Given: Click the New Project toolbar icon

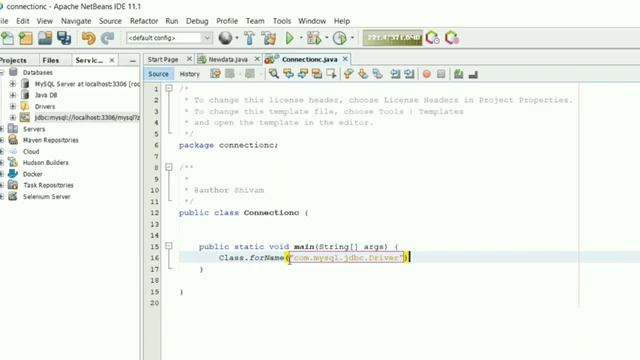Looking at the screenshot, I should click(26, 38).
